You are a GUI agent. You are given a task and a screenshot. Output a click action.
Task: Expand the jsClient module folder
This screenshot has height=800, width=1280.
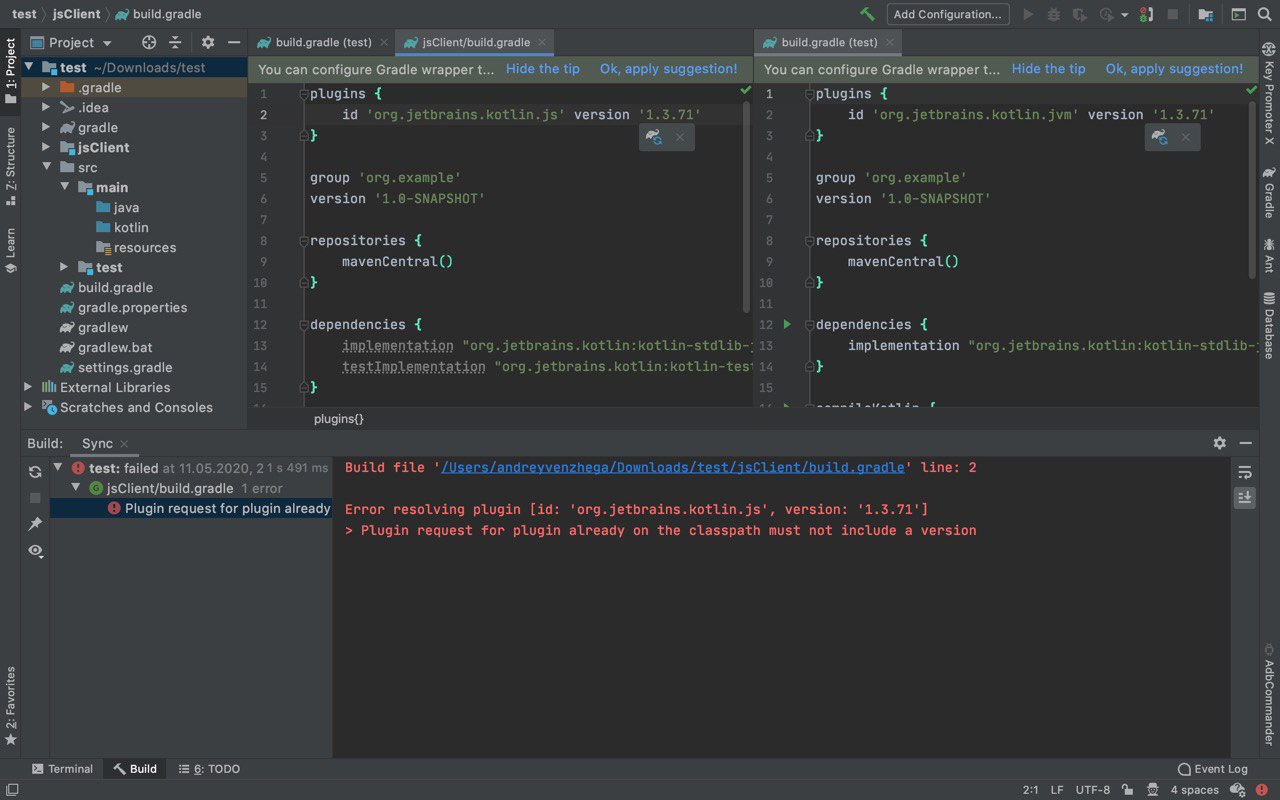tap(46, 147)
